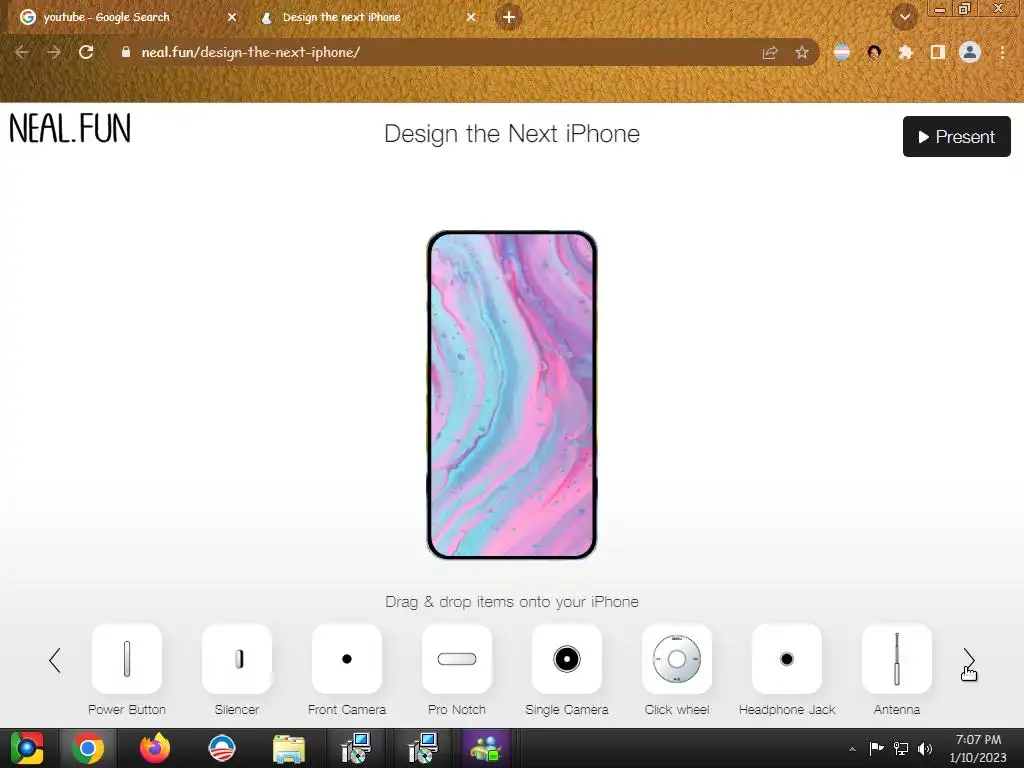
Task: Open the Action Center flag icon
Action: pyautogui.click(x=876, y=748)
